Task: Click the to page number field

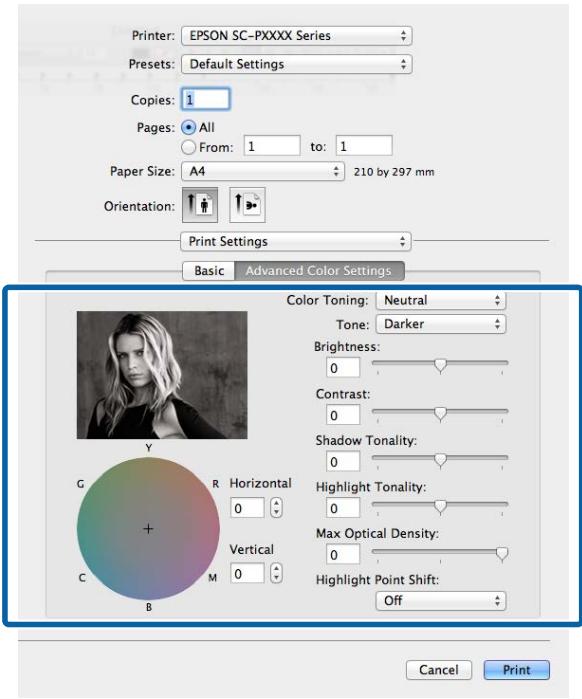Action: coord(364,146)
